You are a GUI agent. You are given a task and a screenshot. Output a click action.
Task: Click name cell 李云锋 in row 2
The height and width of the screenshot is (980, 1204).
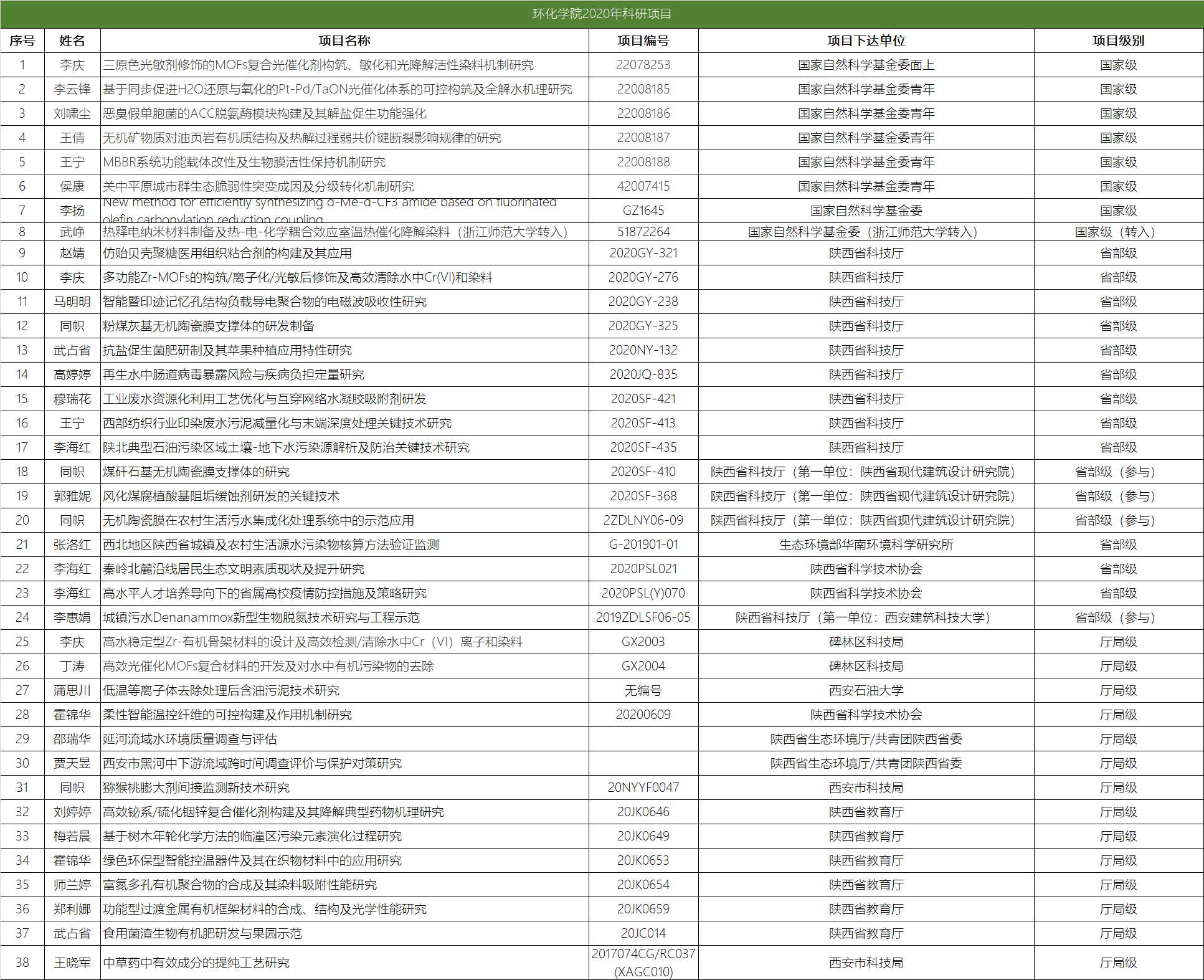pos(72,89)
